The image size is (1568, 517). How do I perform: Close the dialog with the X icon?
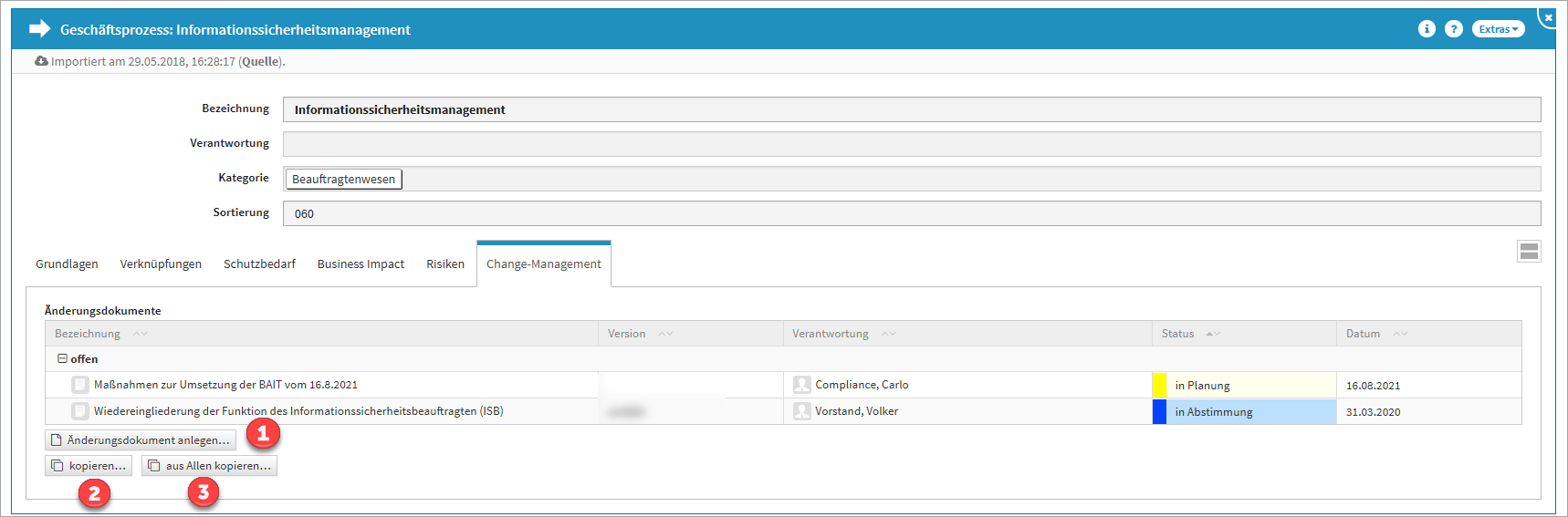1548,17
